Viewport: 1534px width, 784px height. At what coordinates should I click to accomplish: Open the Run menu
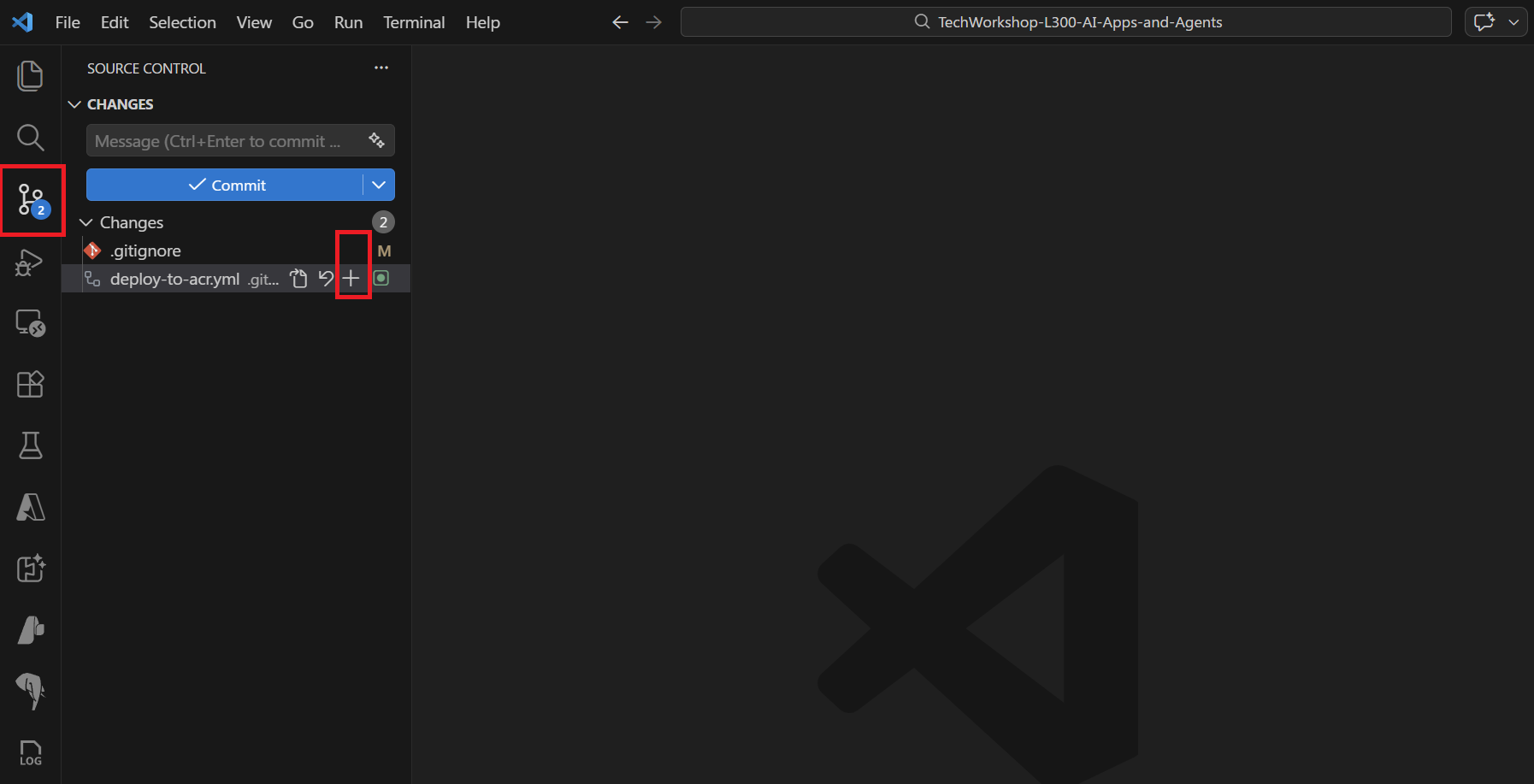point(348,22)
